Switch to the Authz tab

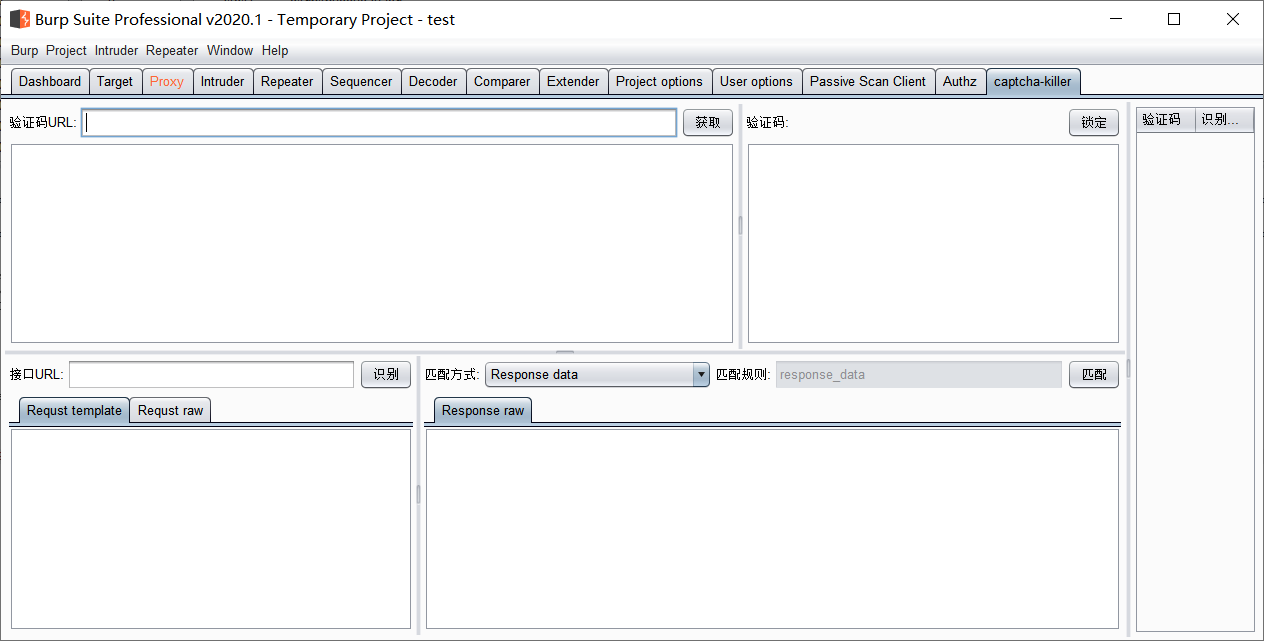tap(960, 82)
